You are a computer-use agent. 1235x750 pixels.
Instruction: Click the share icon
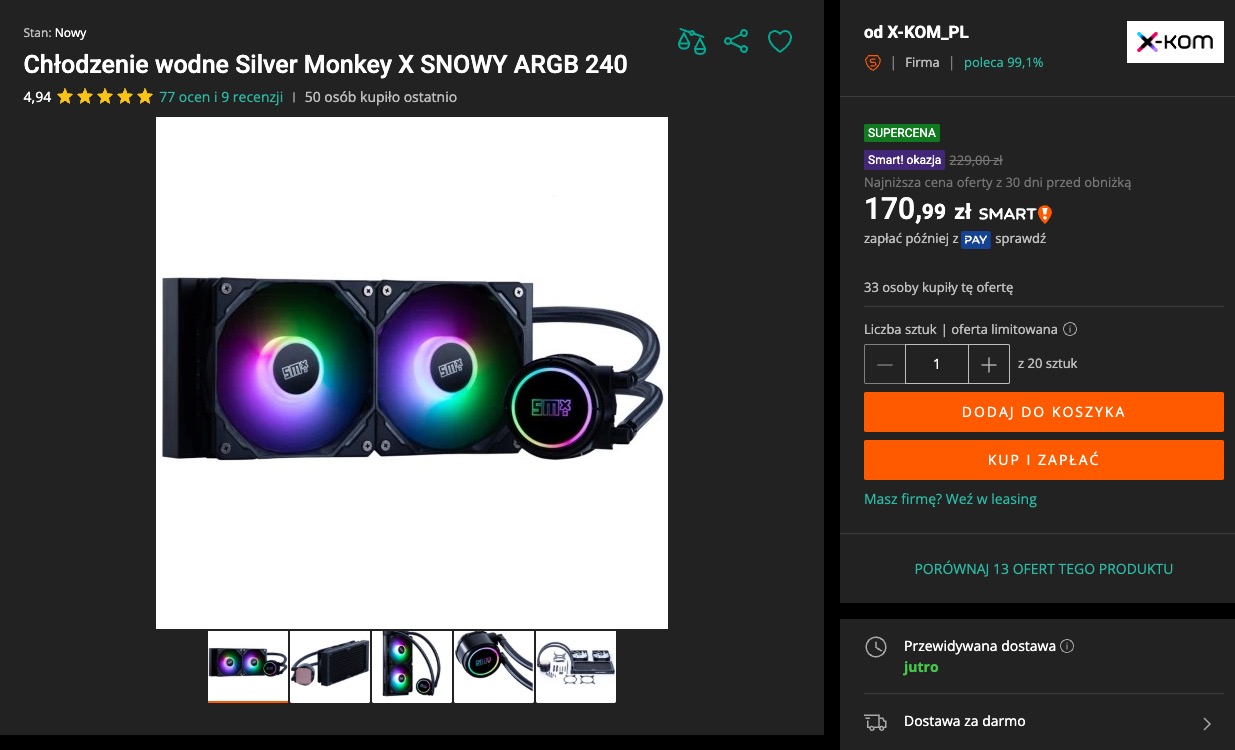[736, 41]
